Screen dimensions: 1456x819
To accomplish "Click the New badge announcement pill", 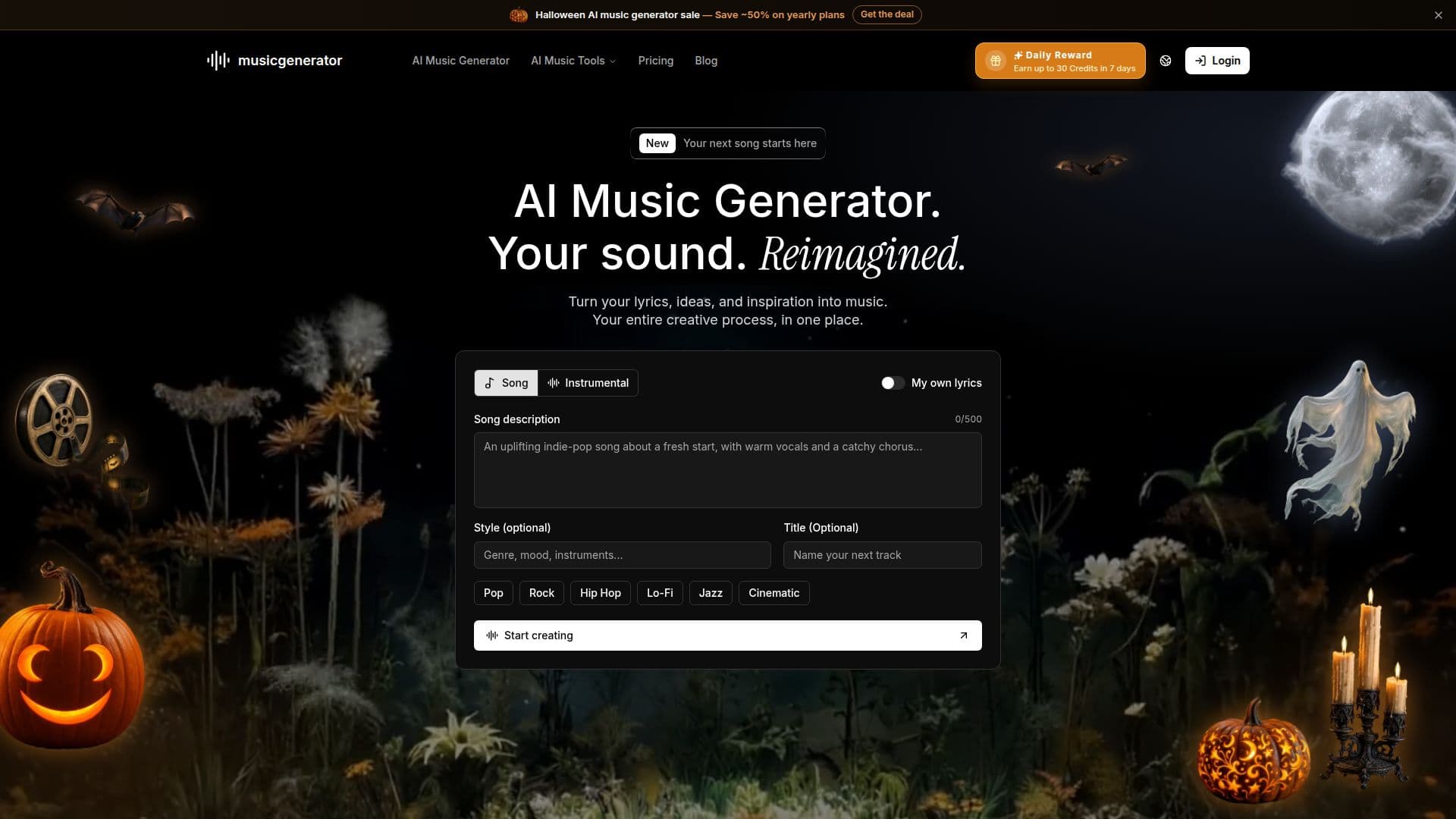I will (x=727, y=143).
